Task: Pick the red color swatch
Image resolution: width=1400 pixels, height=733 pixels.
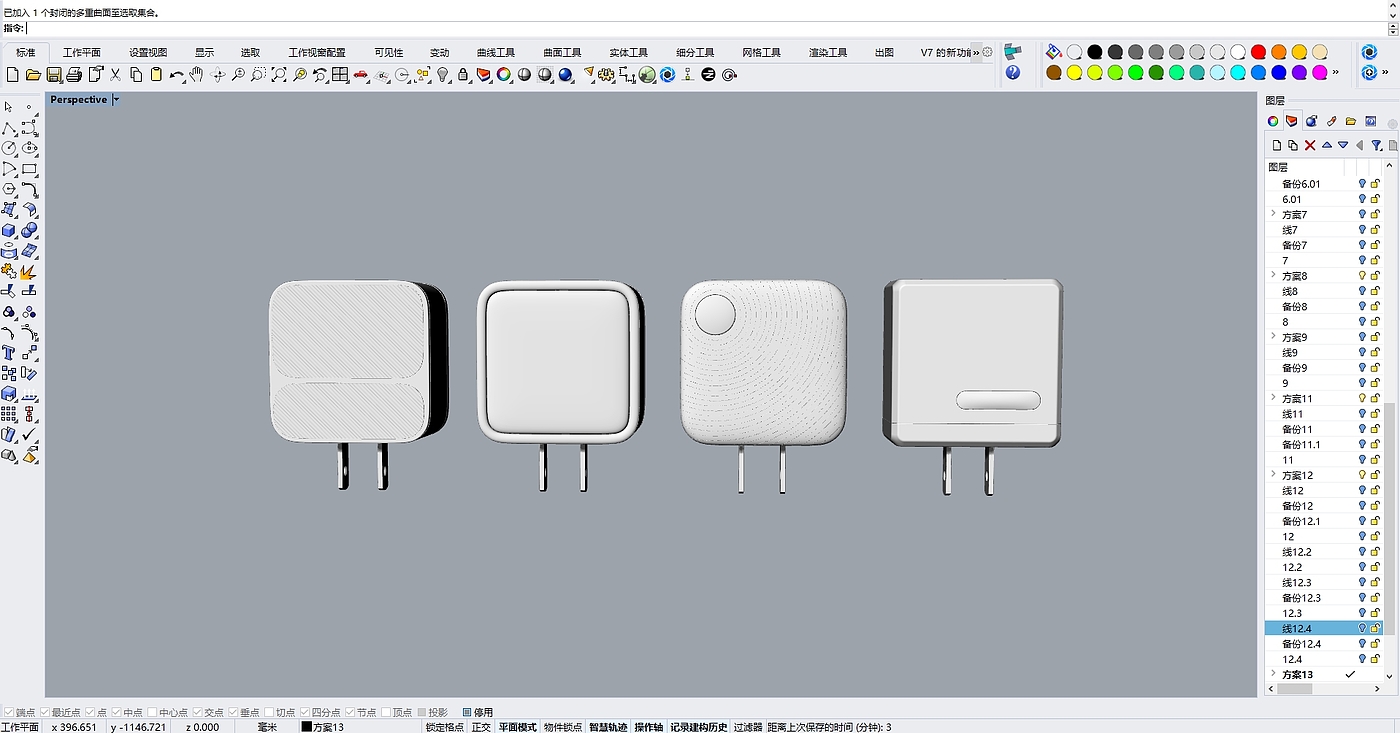Action: click(1258, 52)
